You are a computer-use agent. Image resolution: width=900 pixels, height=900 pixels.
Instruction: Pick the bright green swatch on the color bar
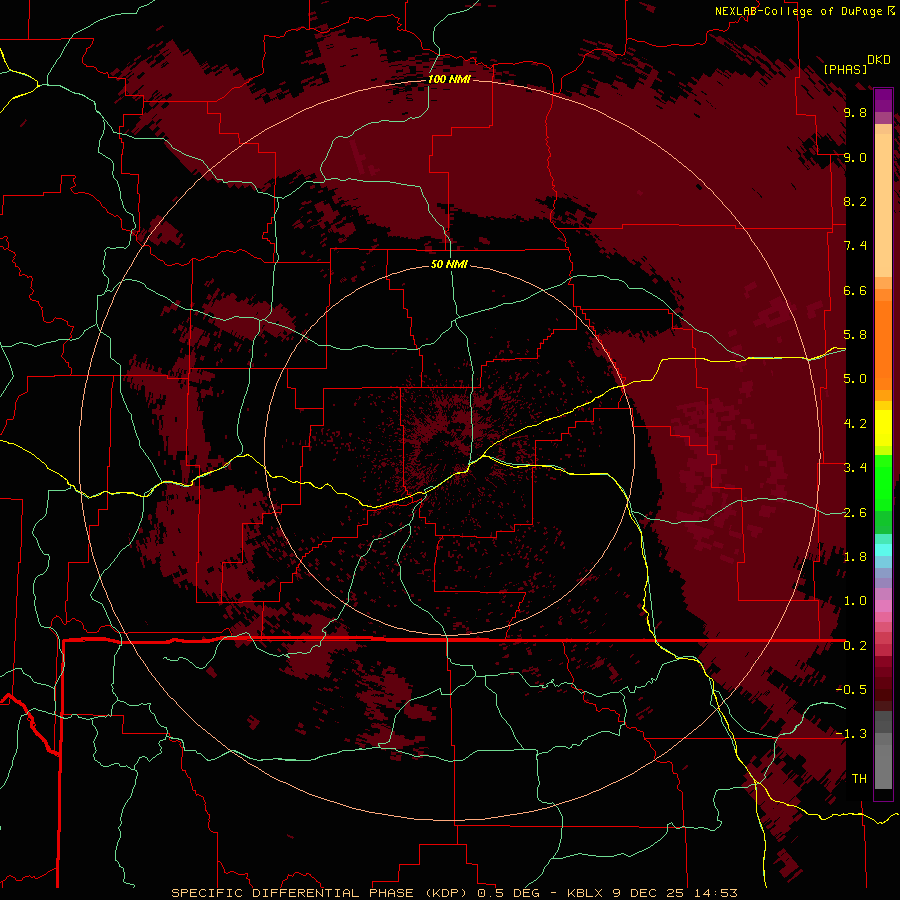[x=883, y=482]
